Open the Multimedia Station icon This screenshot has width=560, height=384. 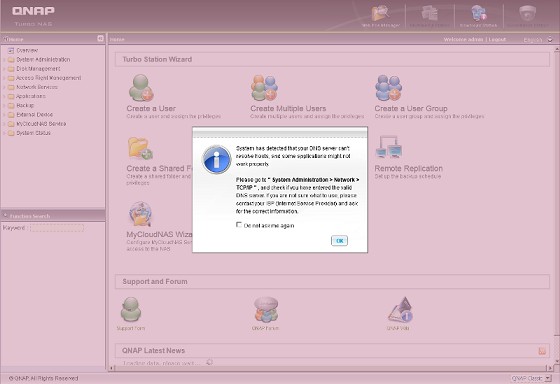(x=429, y=14)
